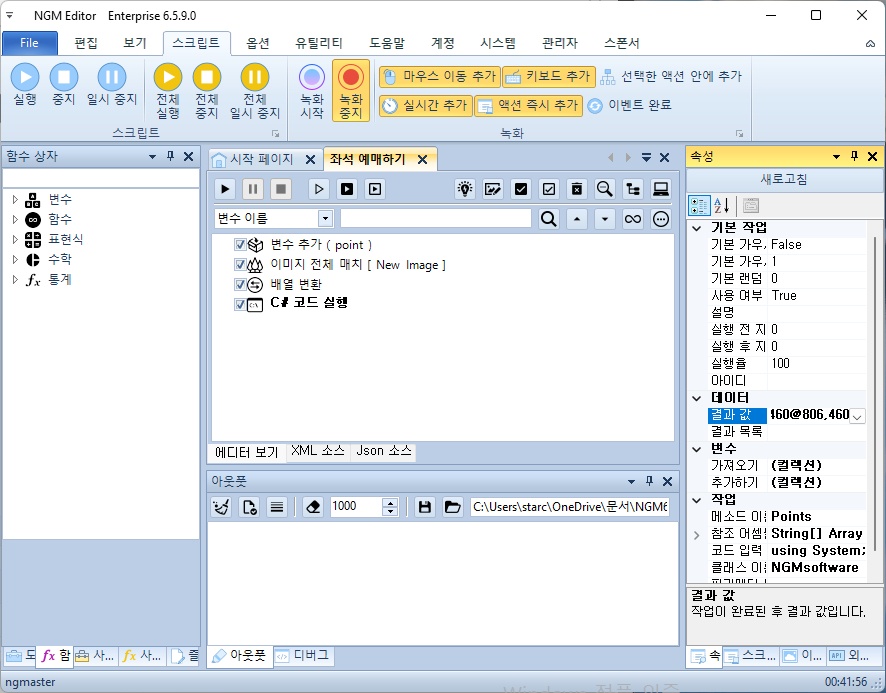The image size is (886, 693).
Task: Click the 전체 실행 run all icon
Action: point(168,77)
